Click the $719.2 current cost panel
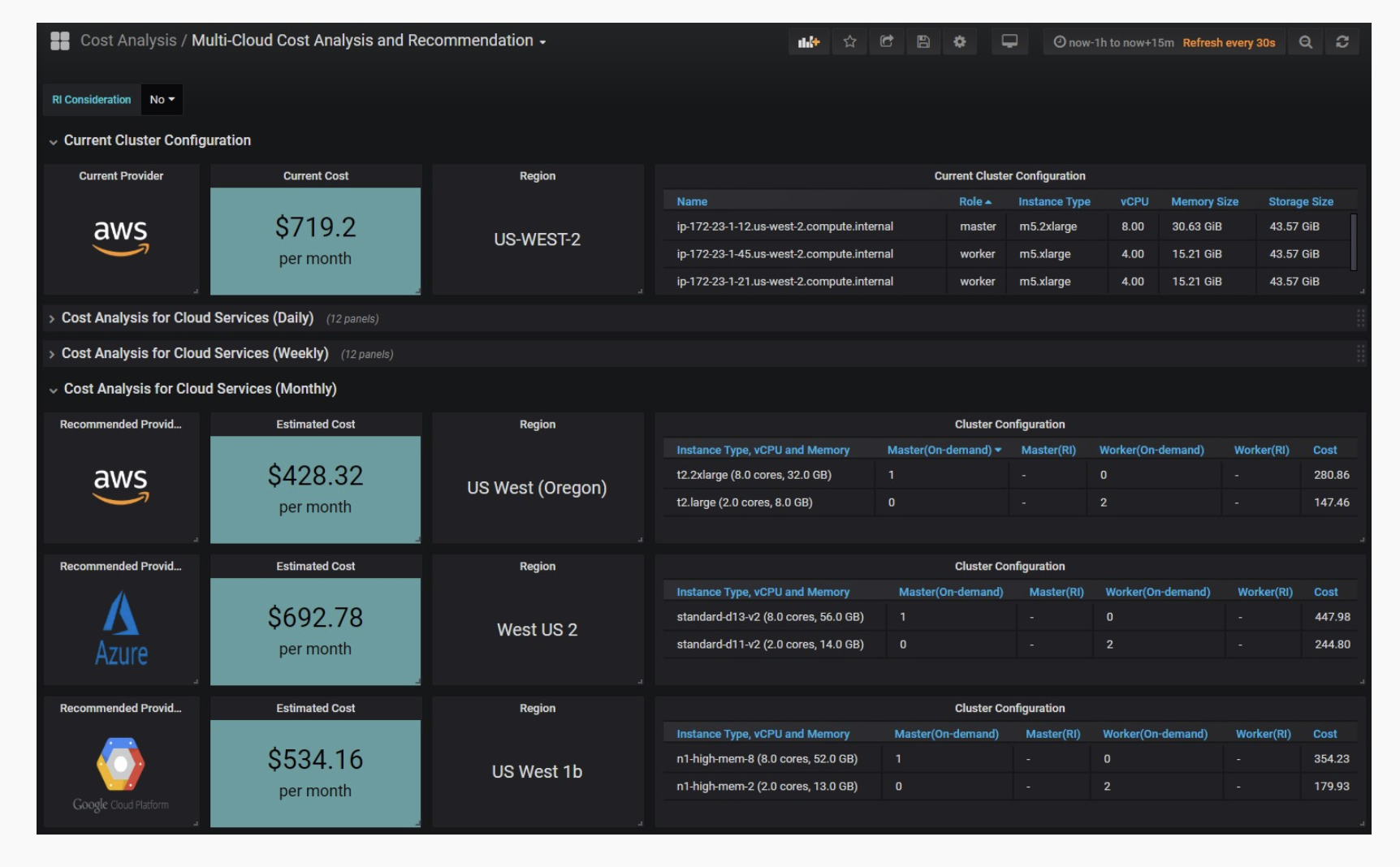1400x867 pixels. pyautogui.click(x=315, y=241)
